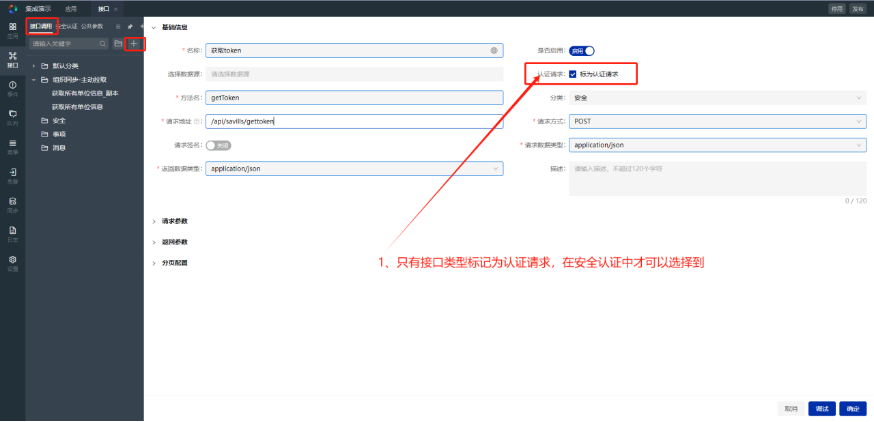The width and height of the screenshot is (874, 422).
Task: Click the 请求地址 input field
Action: pyautogui.click(x=354, y=121)
